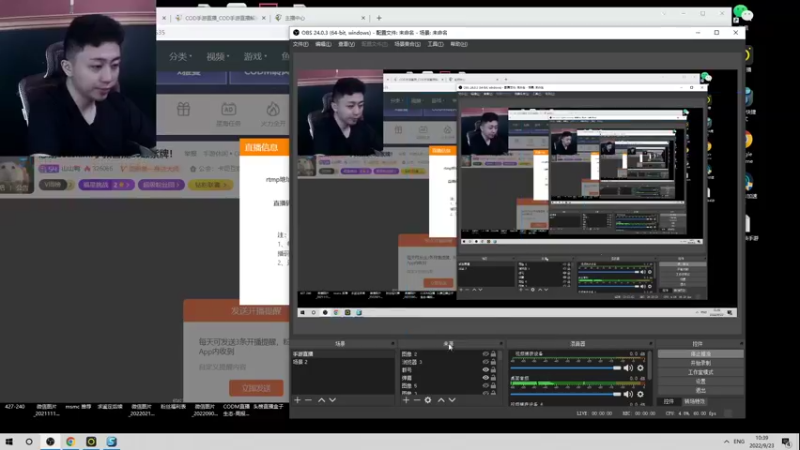This screenshot has height=450, width=800.
Task: Open Cortana search circle on taskbar
Action: [x=29, y=441]
